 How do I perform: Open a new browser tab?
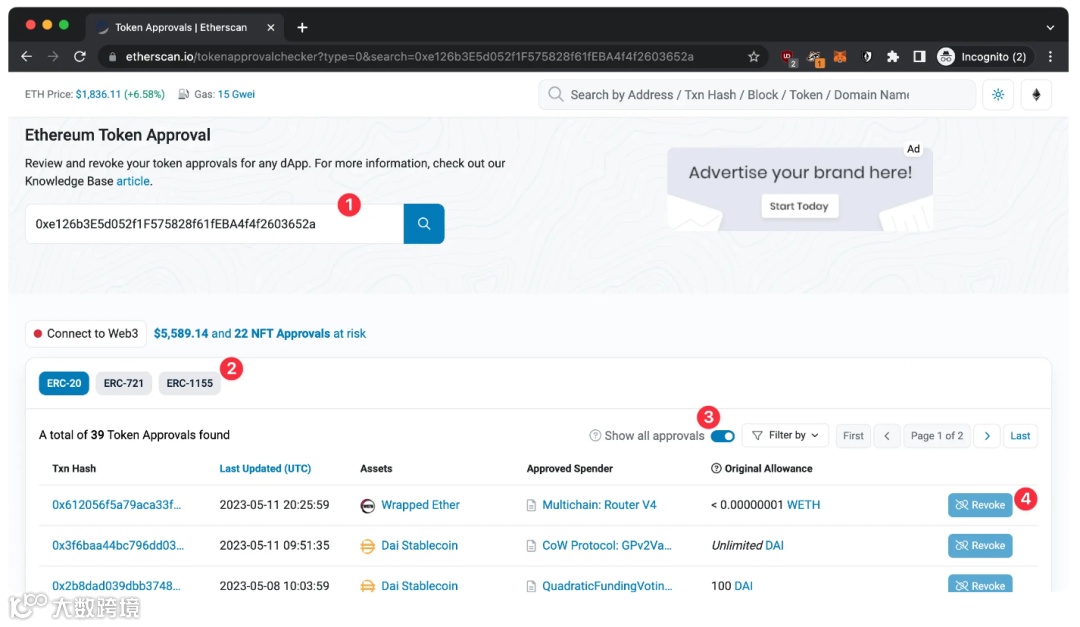pyautogui.click(x=302, y=28)
